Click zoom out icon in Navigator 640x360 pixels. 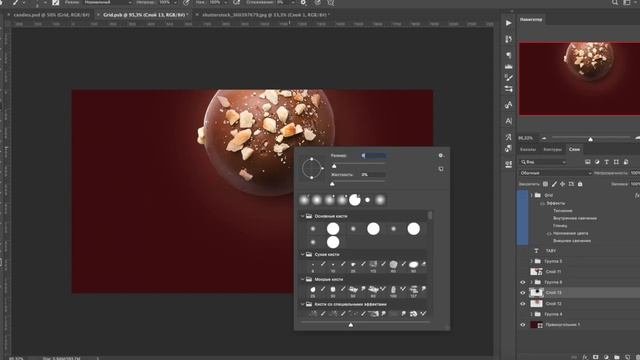544,138
